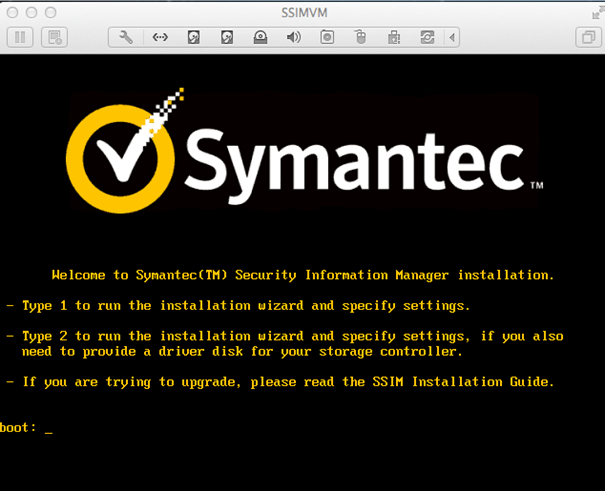The height and width of the screenshot is (491, 605).
Task: Click the USB adapter device icon
Action: [x=394, y=37]
